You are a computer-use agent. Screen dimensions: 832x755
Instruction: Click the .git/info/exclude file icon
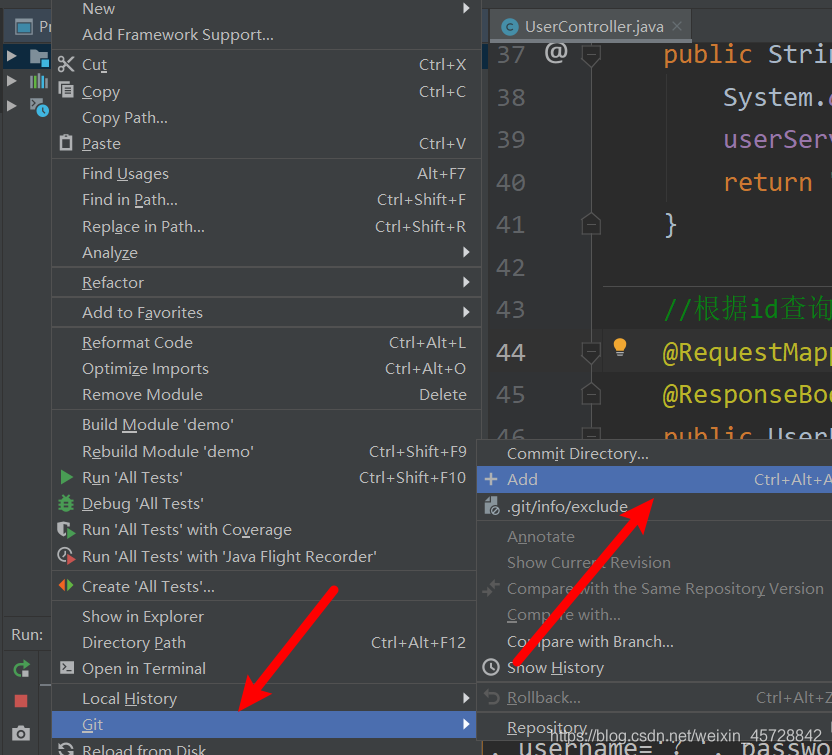tap(491, 506)
